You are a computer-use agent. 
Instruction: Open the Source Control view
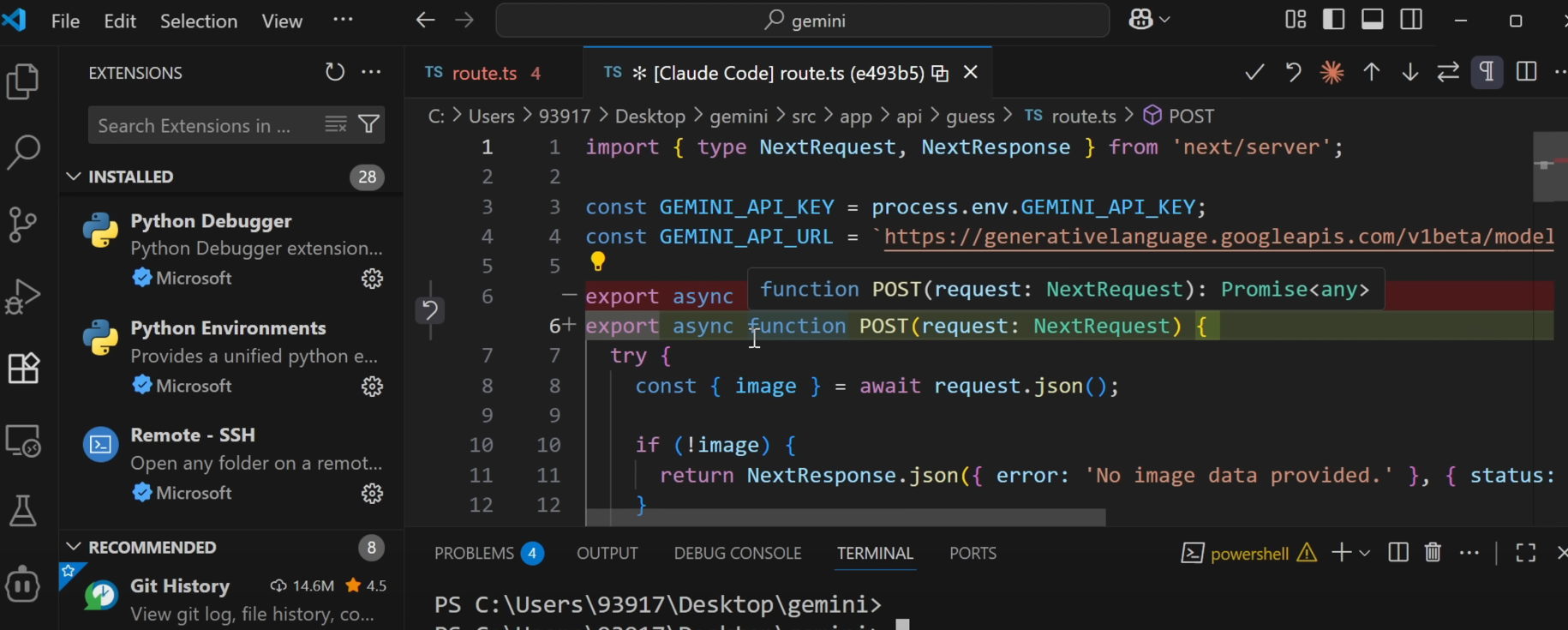tap(23, 225)
